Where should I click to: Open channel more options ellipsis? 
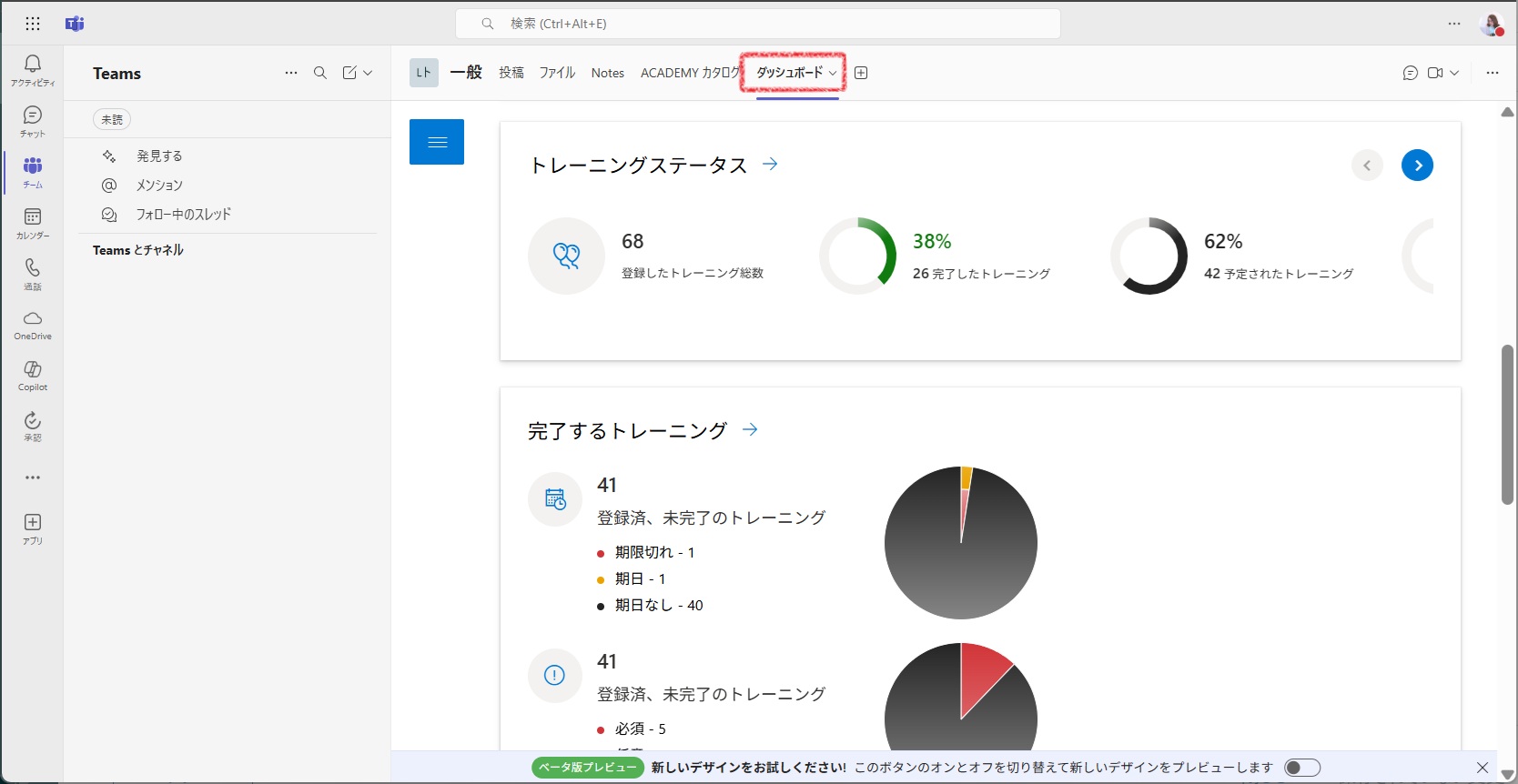[1493, 73]
